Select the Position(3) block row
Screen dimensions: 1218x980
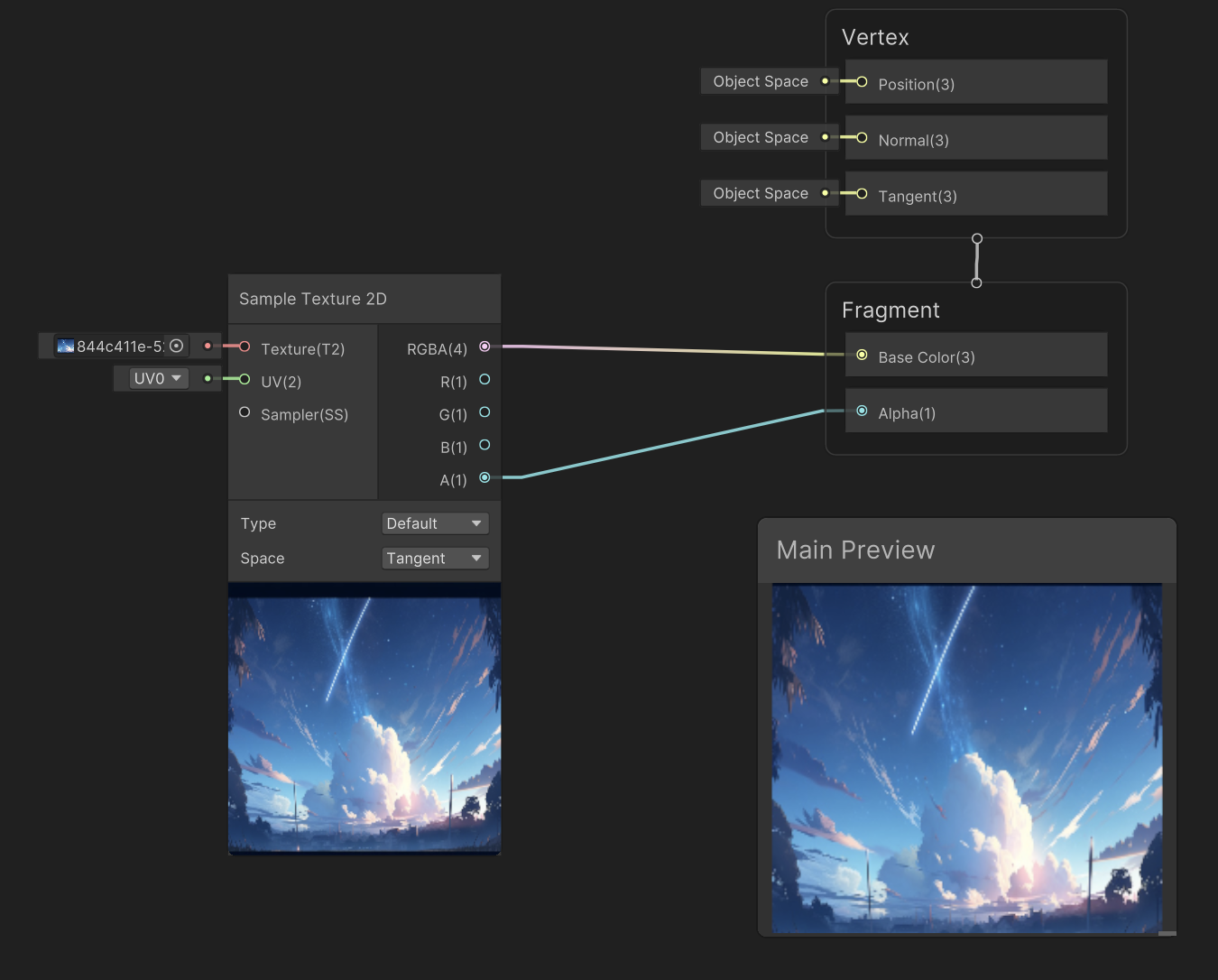point(976,82)
